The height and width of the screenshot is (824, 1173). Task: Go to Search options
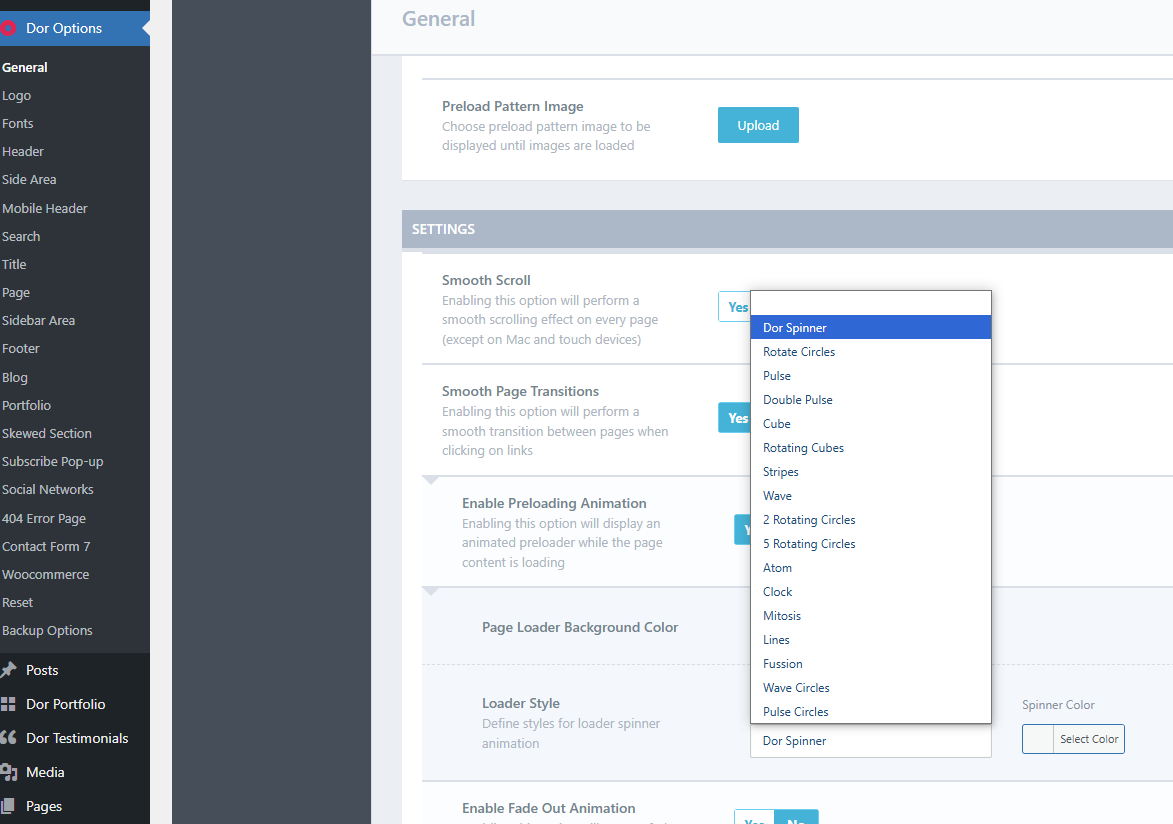[x=21, y=236]
